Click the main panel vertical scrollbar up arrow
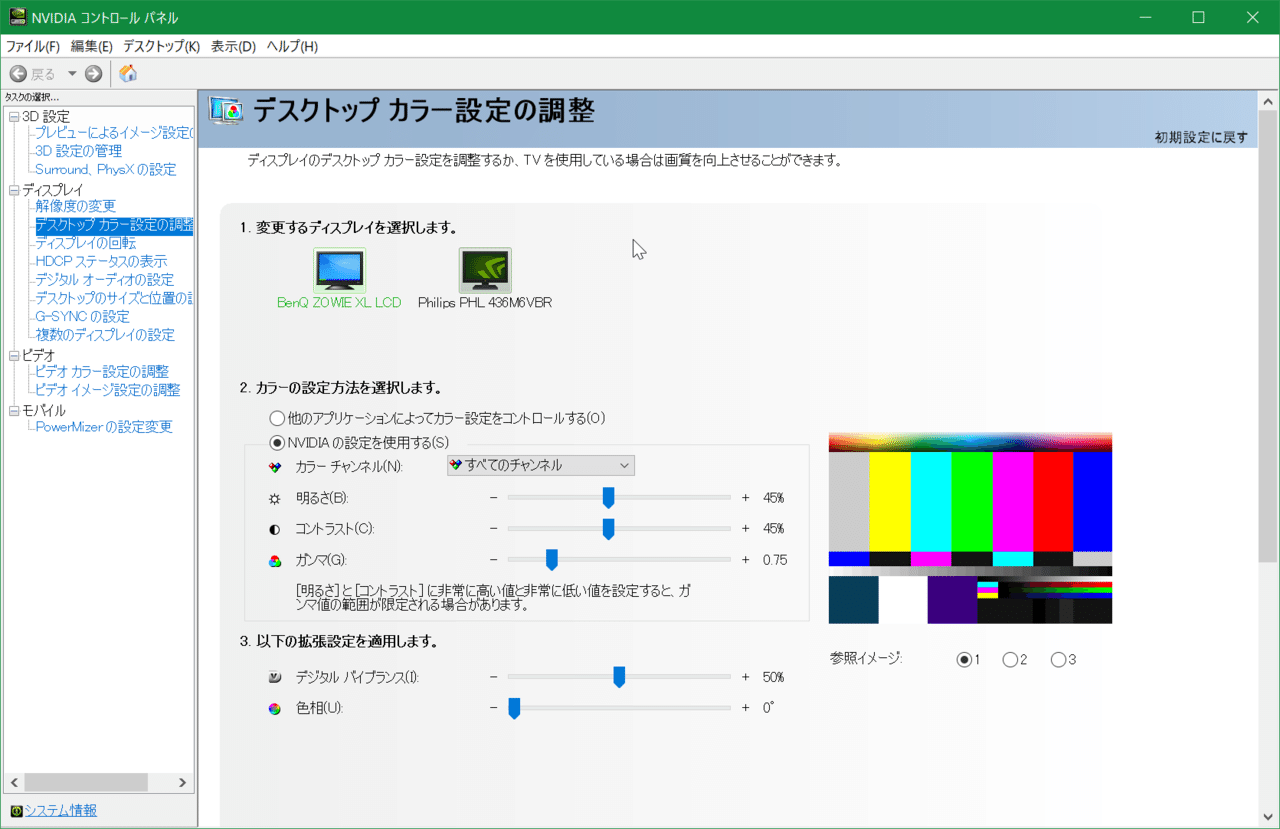1280x829 pixels. pyautogui.click(x=1267, y=101)
